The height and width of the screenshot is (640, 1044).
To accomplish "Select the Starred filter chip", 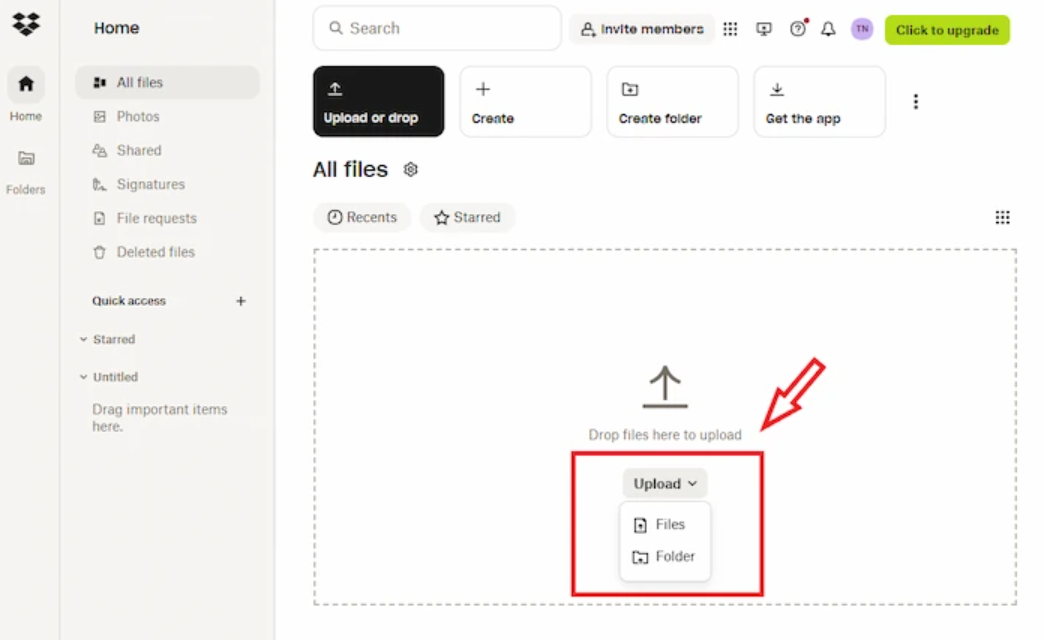I will click(467, 218).
